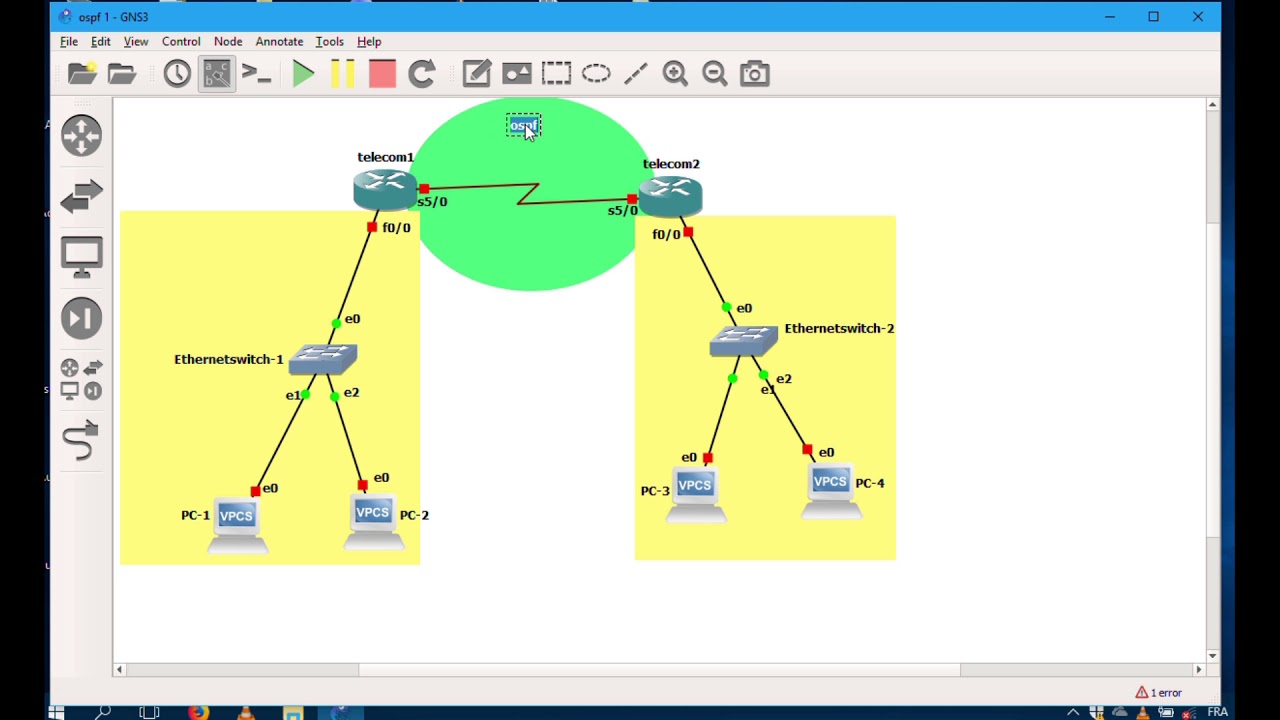Select the Draw rectangle tool
This screenshot has height=720, width=1280.
coord(556,73)
